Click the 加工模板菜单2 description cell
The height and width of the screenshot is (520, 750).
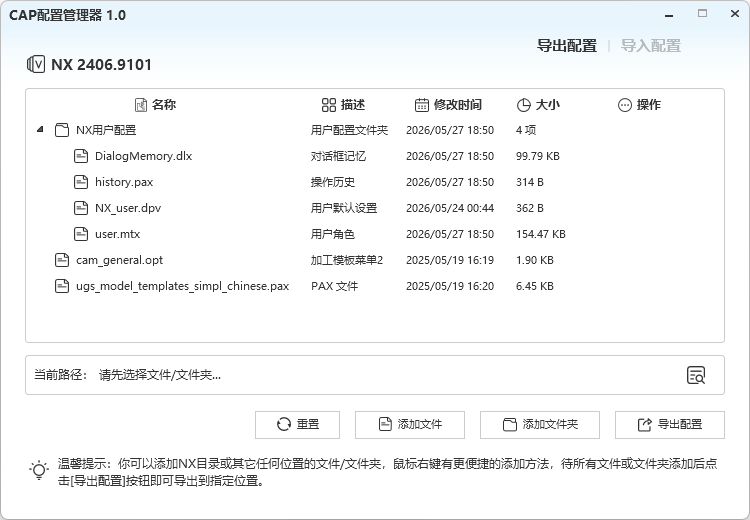click(x=347, y=260)
